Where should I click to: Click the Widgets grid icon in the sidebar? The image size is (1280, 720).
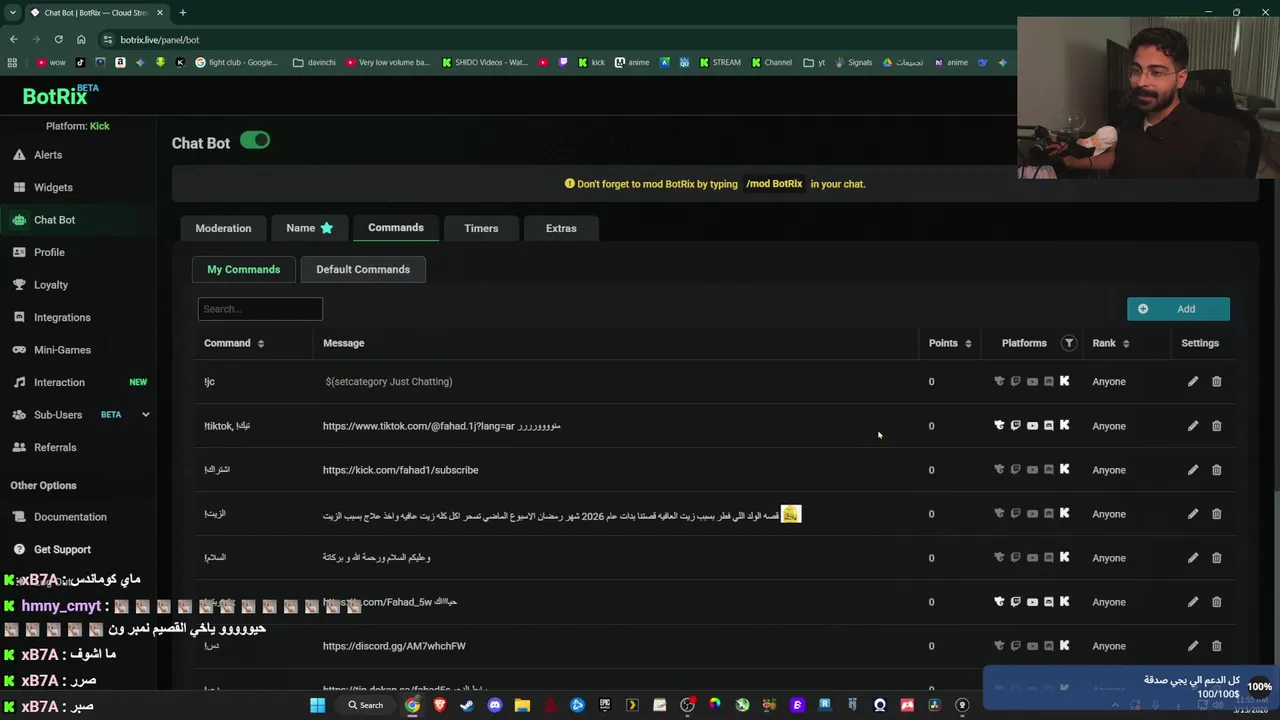click(19, 187)
